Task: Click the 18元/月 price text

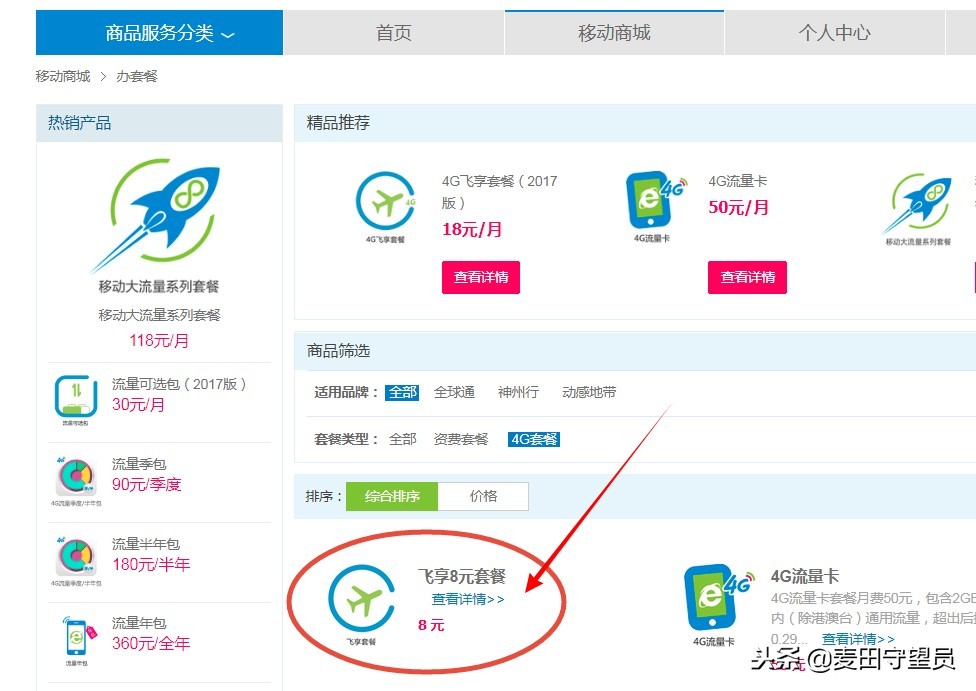Action: (472, 229)
